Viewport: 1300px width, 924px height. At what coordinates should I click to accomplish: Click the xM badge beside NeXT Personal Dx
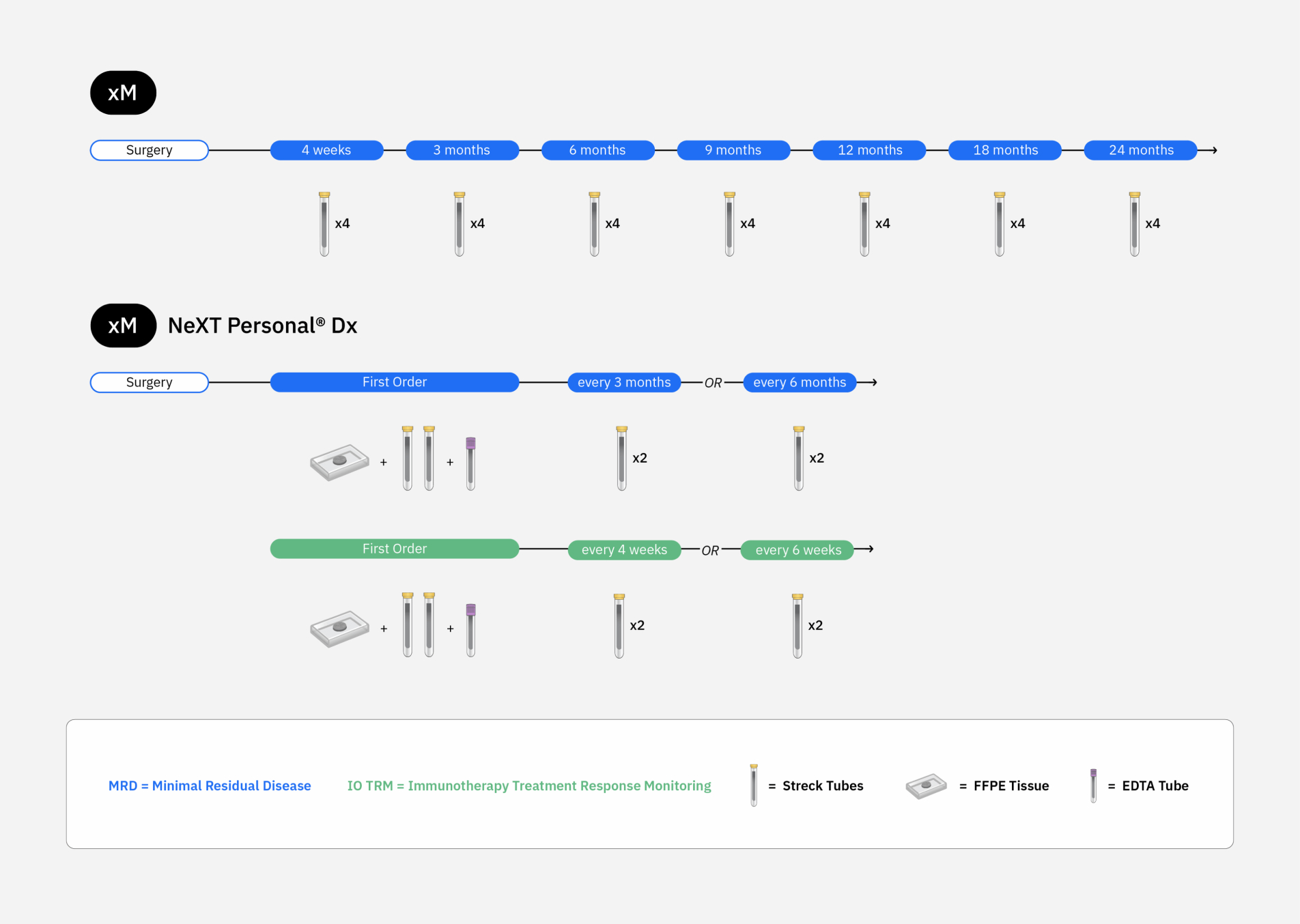point(123,326)
